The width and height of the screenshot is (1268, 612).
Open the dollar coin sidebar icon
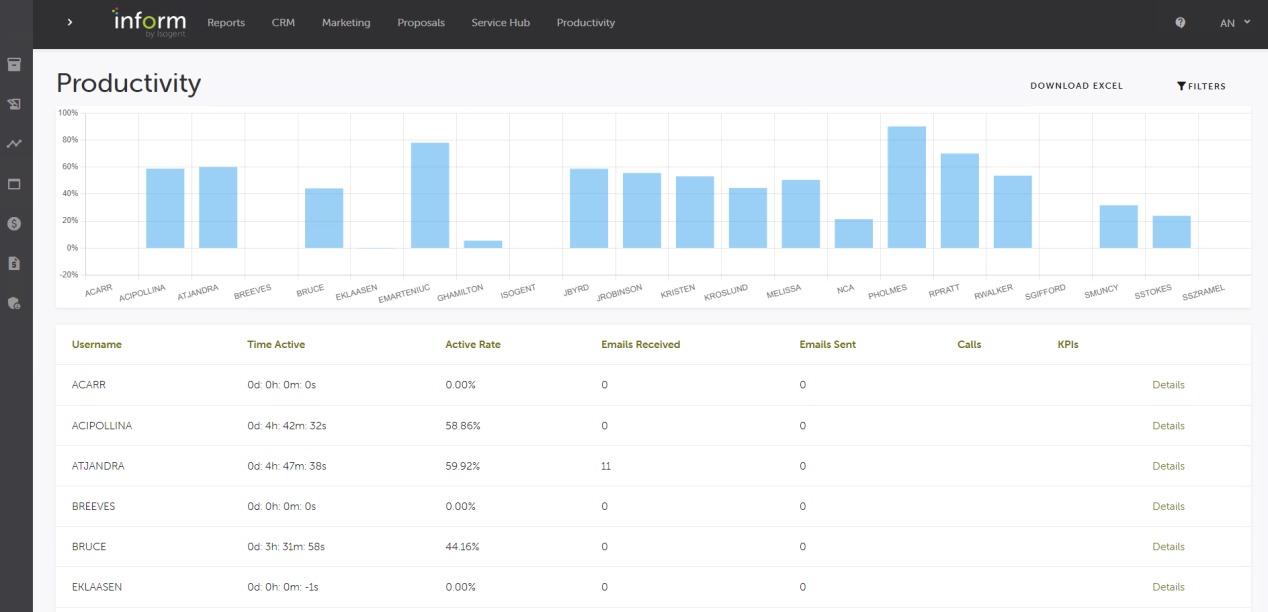14,224
